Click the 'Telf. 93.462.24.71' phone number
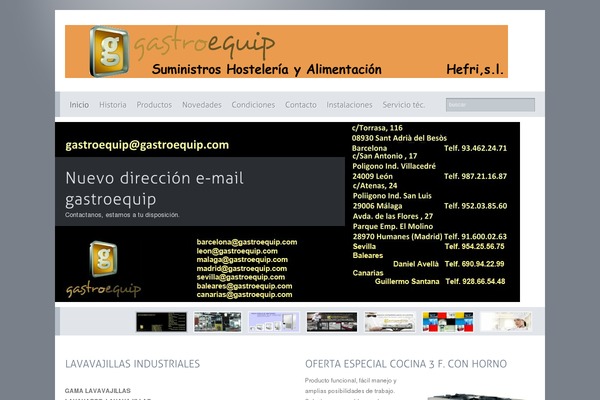600x400 pixels. pos(475,148)
